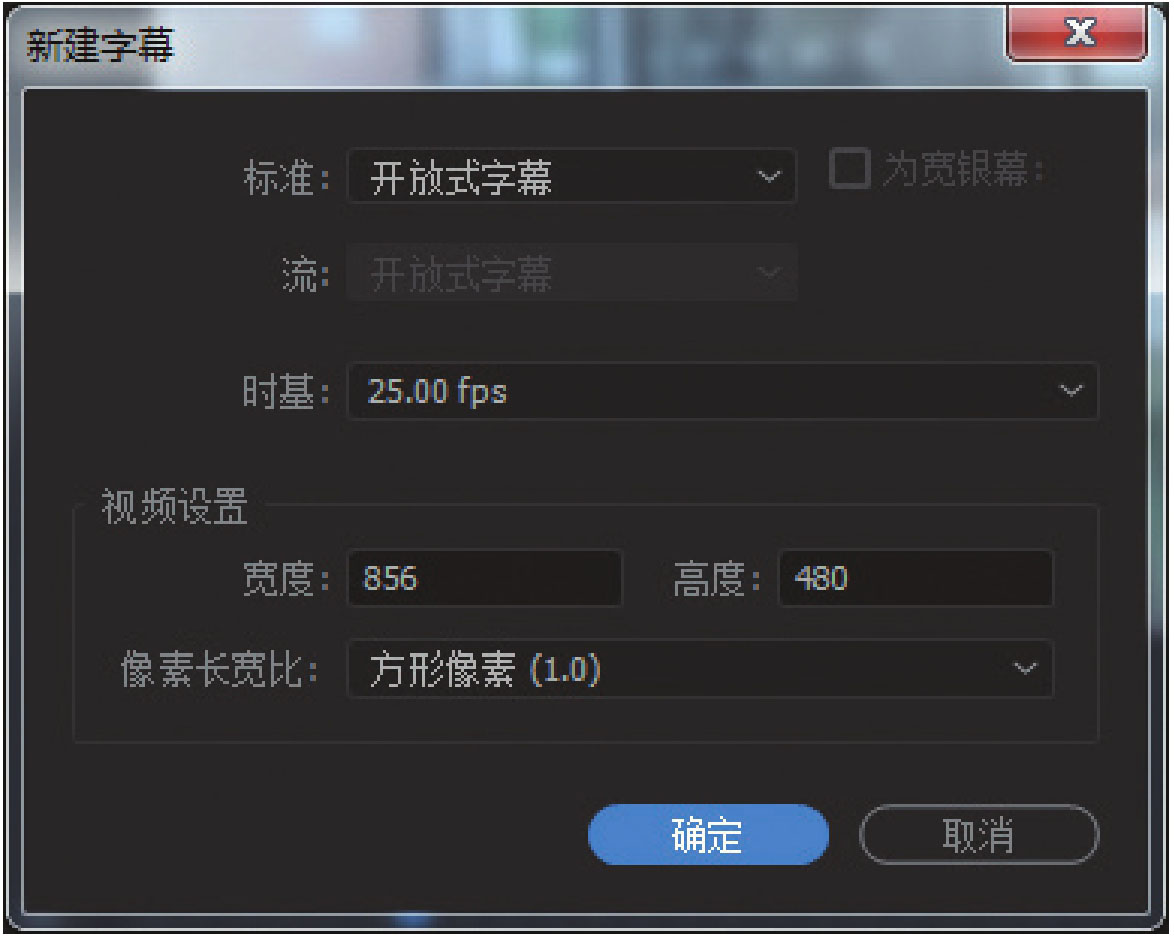Viewport: 1174px width, 938px height.
Task: Close the 新建字幕 dialog window
Action: tap(1077, 32)
